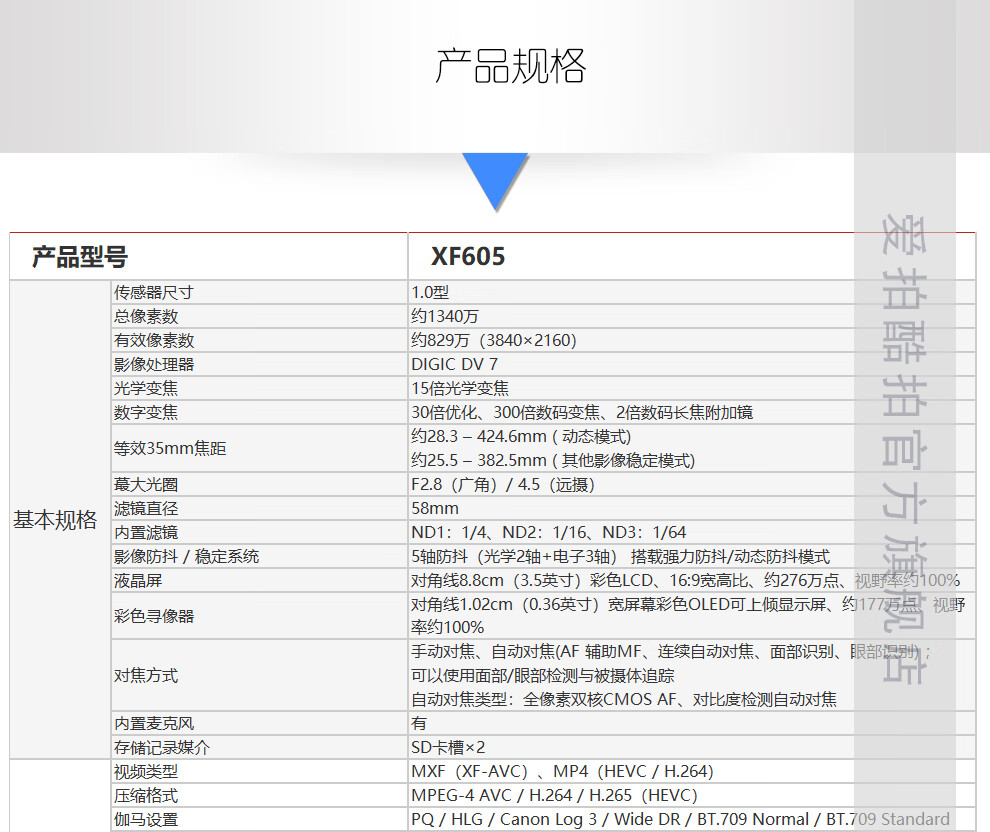Click the SD卡槽×2 value
Viewport: 990px width, 832px height.
pos(448,747)
